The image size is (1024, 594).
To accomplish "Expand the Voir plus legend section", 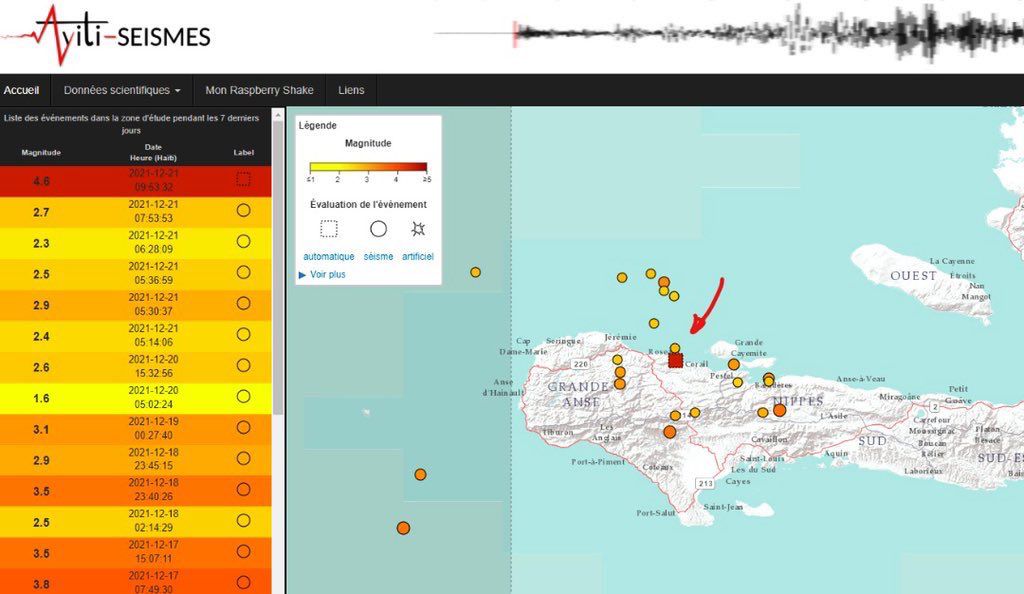I will click(x=322, y=275).
